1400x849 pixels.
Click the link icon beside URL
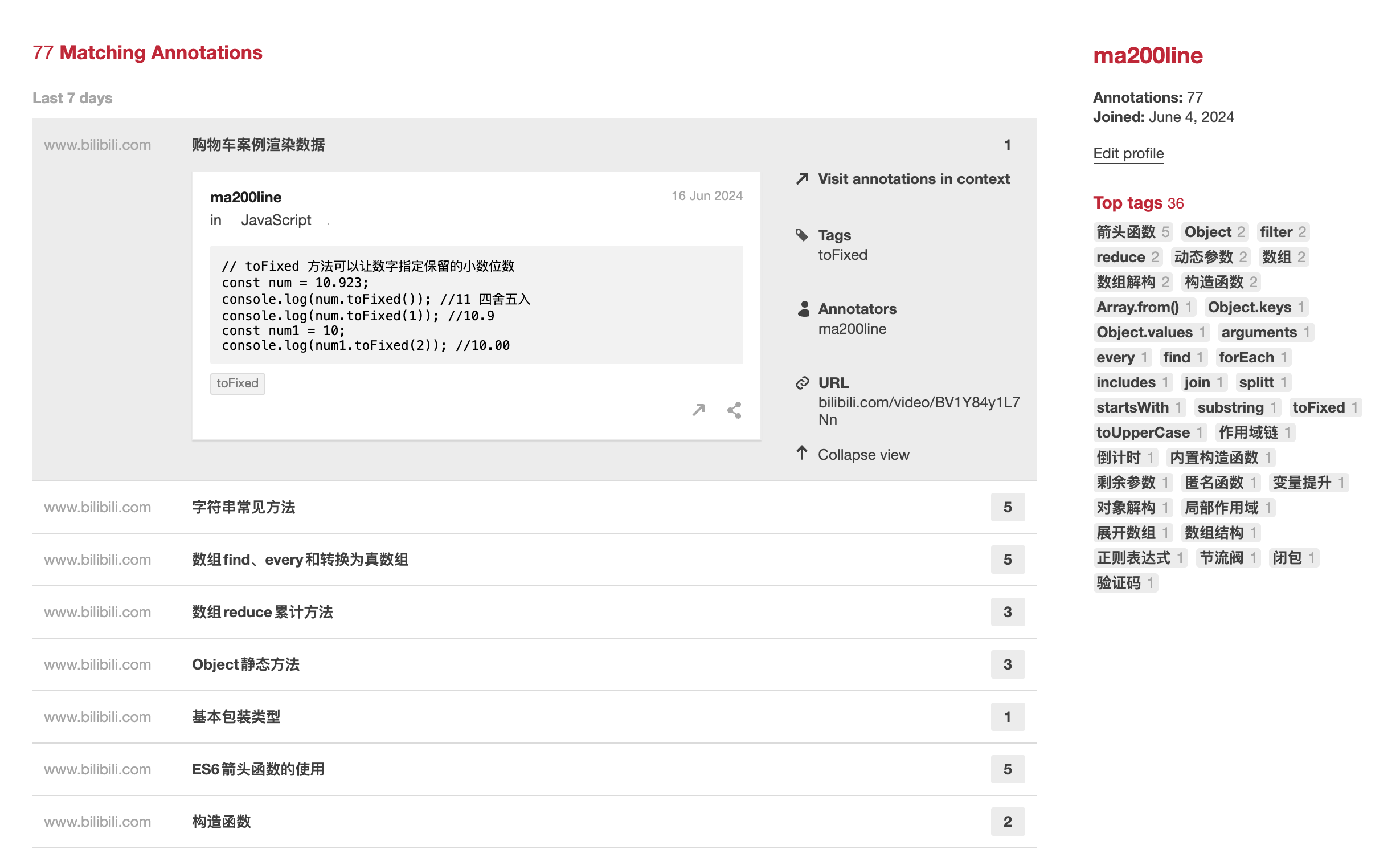[x=802, y=383]
